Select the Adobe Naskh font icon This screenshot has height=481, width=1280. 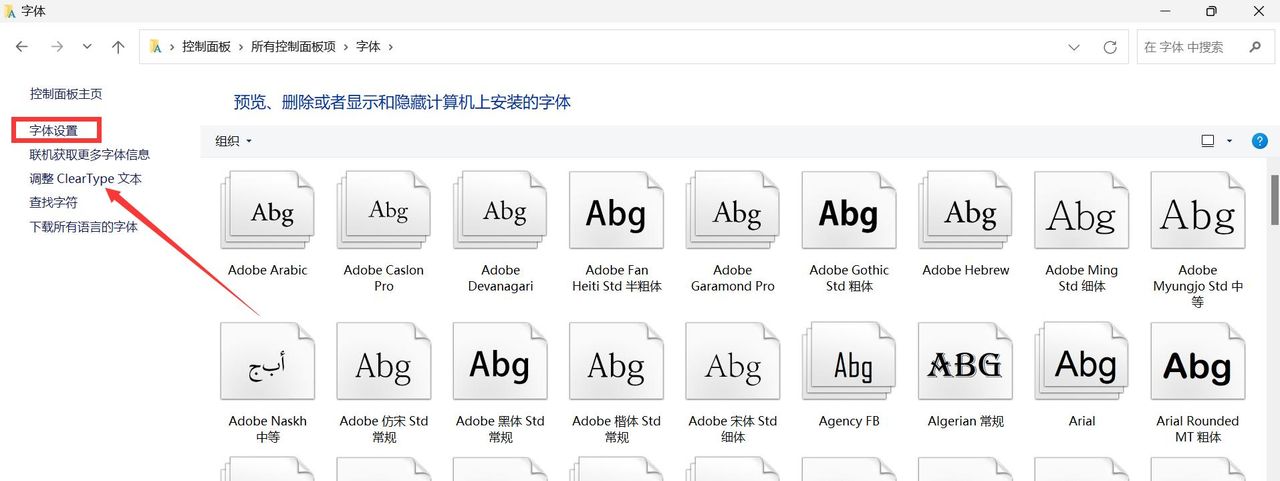[x=267, y=362]
